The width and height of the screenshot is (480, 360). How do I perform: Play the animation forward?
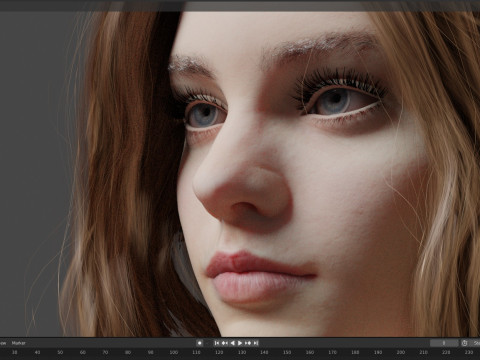(x=240, y=343)
